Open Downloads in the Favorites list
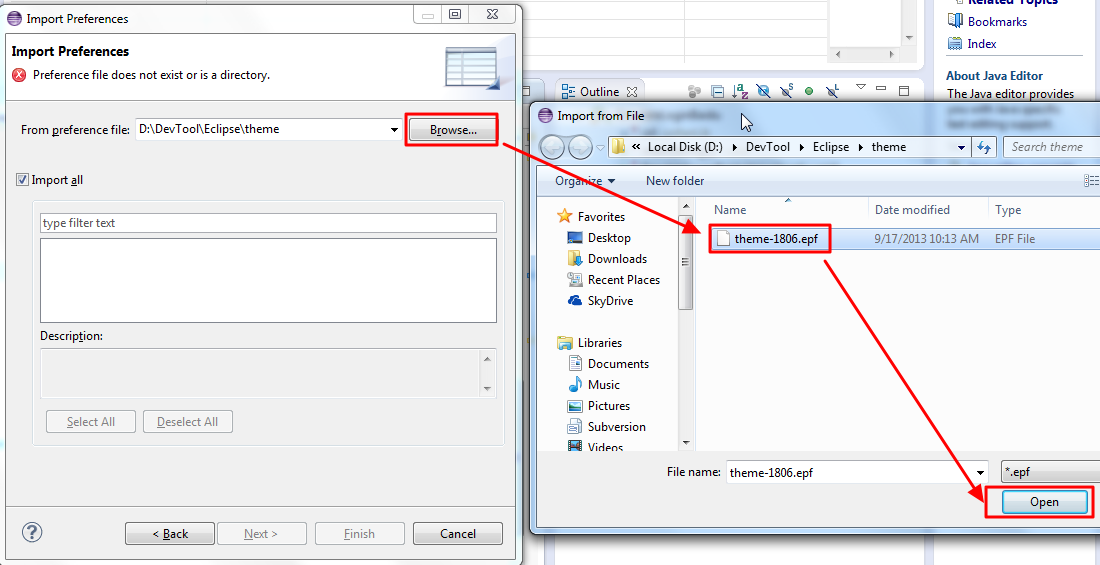1100x565 pixels. [x=617, y=259]
